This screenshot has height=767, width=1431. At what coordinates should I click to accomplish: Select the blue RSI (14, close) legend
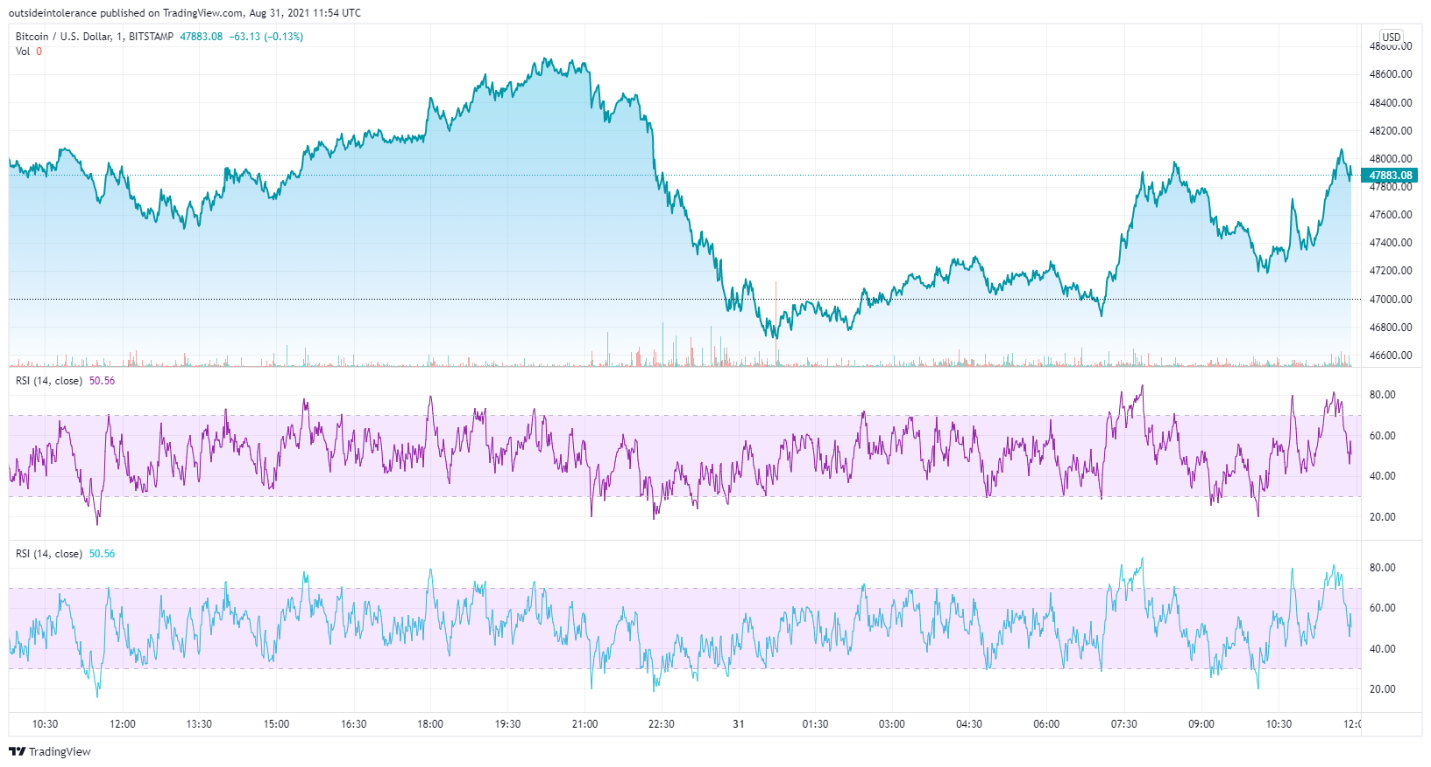click(x=63, y=553)
